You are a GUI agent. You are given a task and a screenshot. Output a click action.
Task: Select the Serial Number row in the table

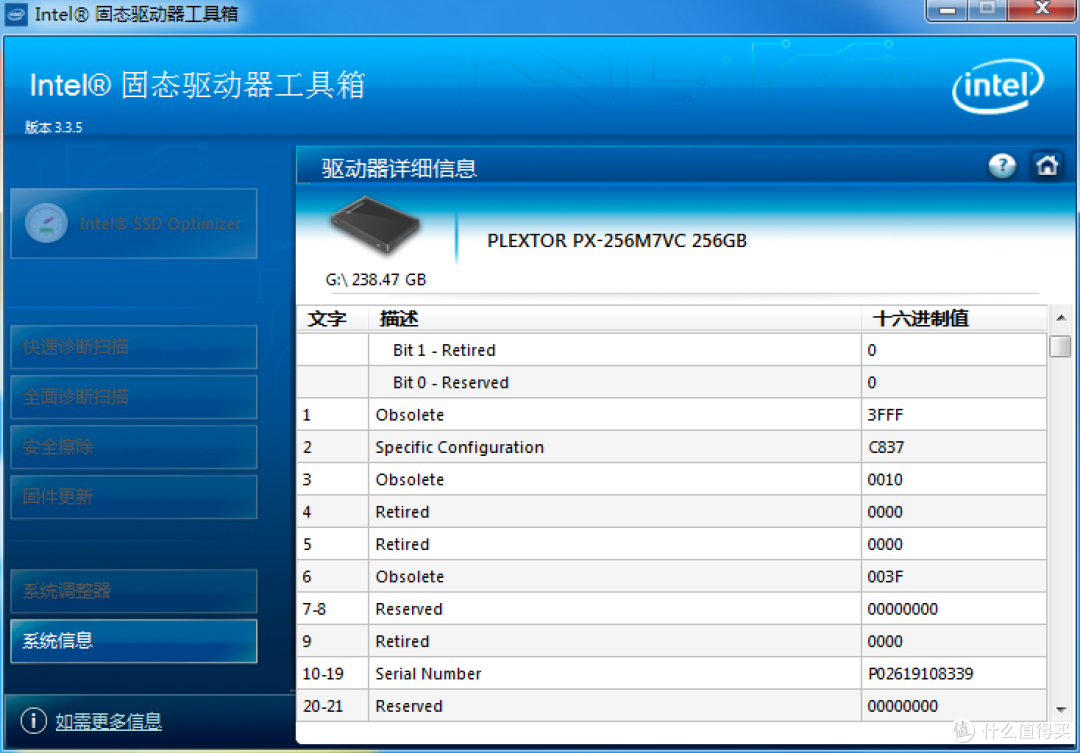(x=600, y=673)
